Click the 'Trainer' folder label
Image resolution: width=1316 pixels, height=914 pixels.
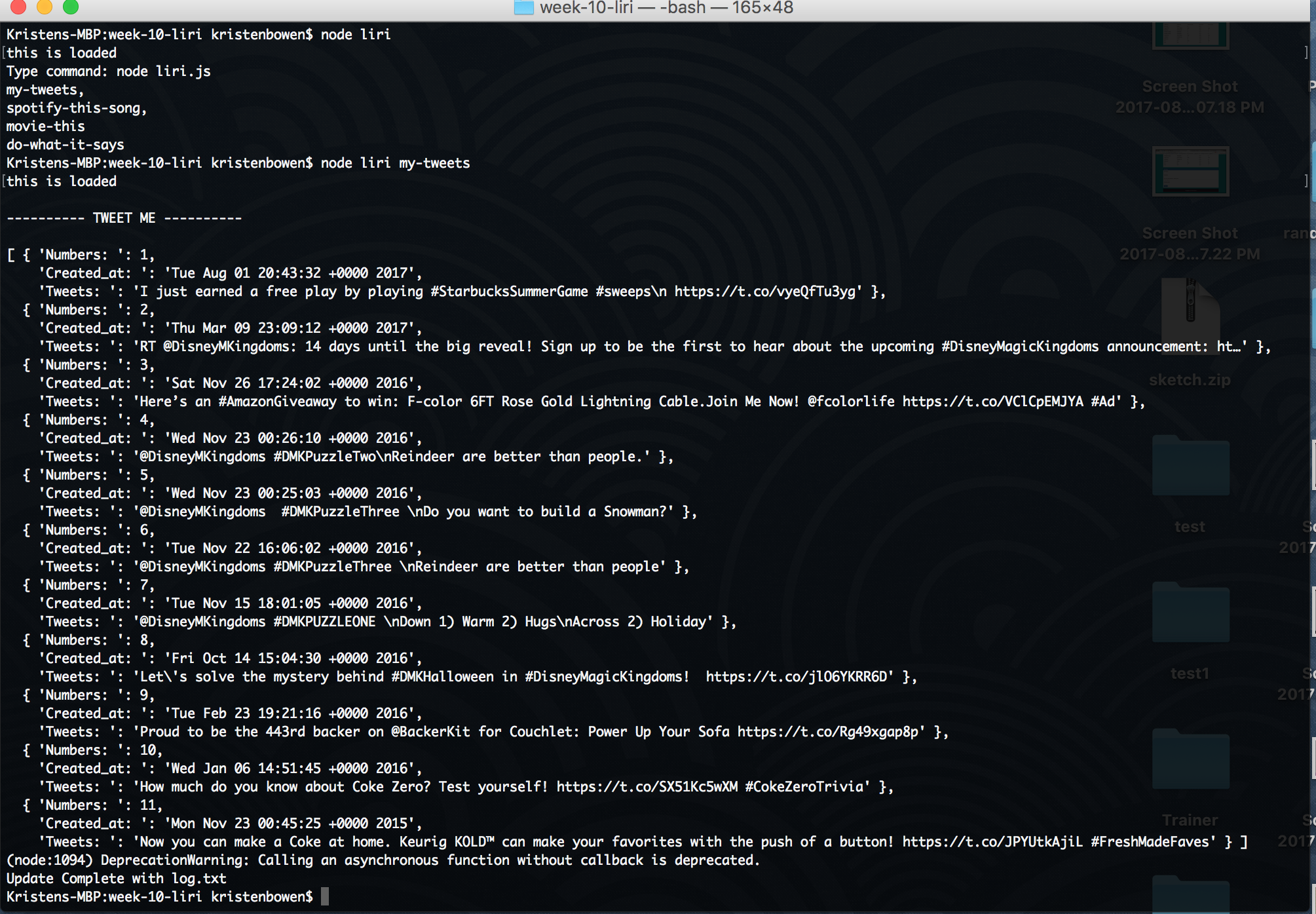pos(1190,820)
